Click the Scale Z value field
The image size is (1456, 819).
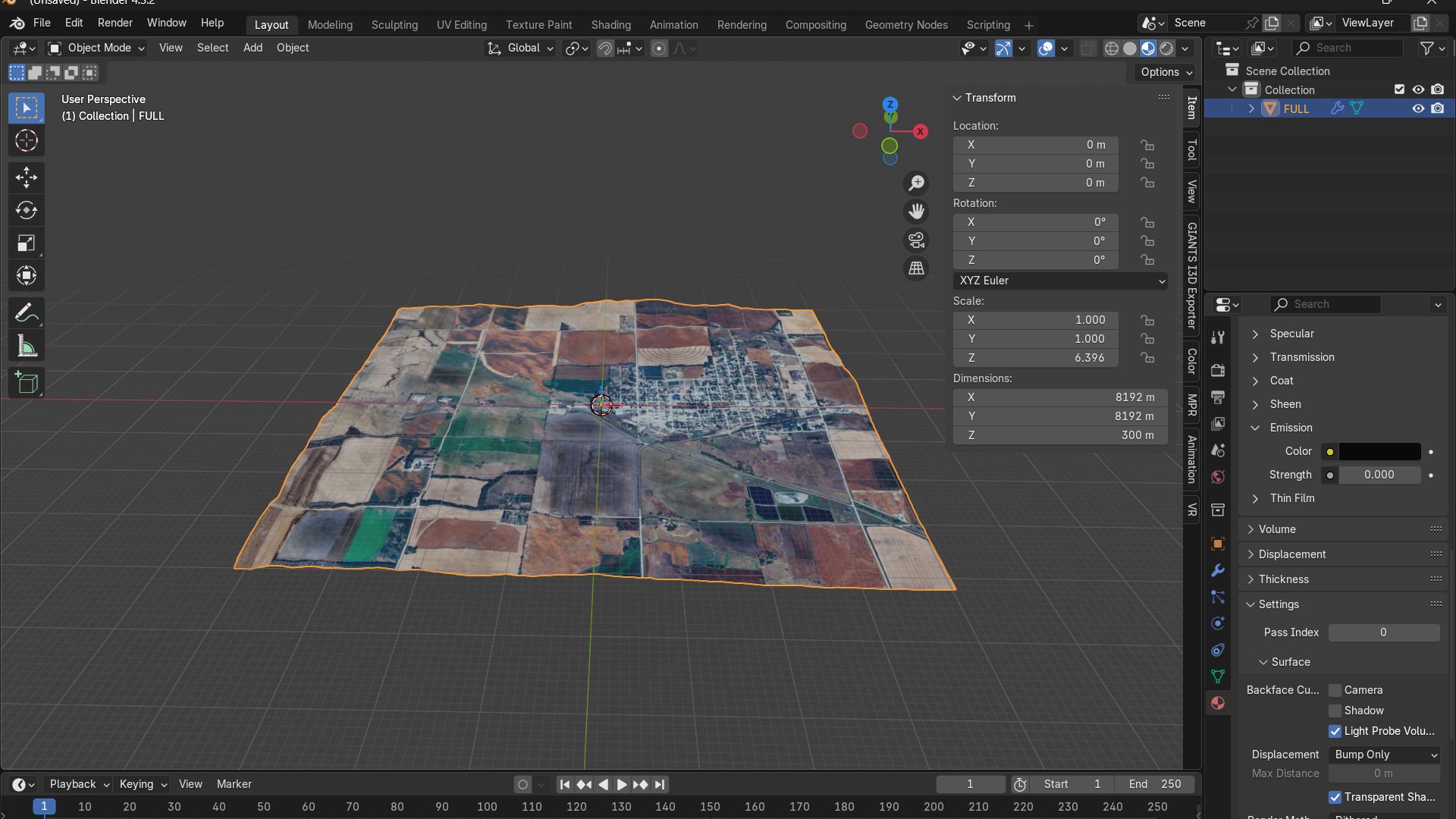[1035, 358]
